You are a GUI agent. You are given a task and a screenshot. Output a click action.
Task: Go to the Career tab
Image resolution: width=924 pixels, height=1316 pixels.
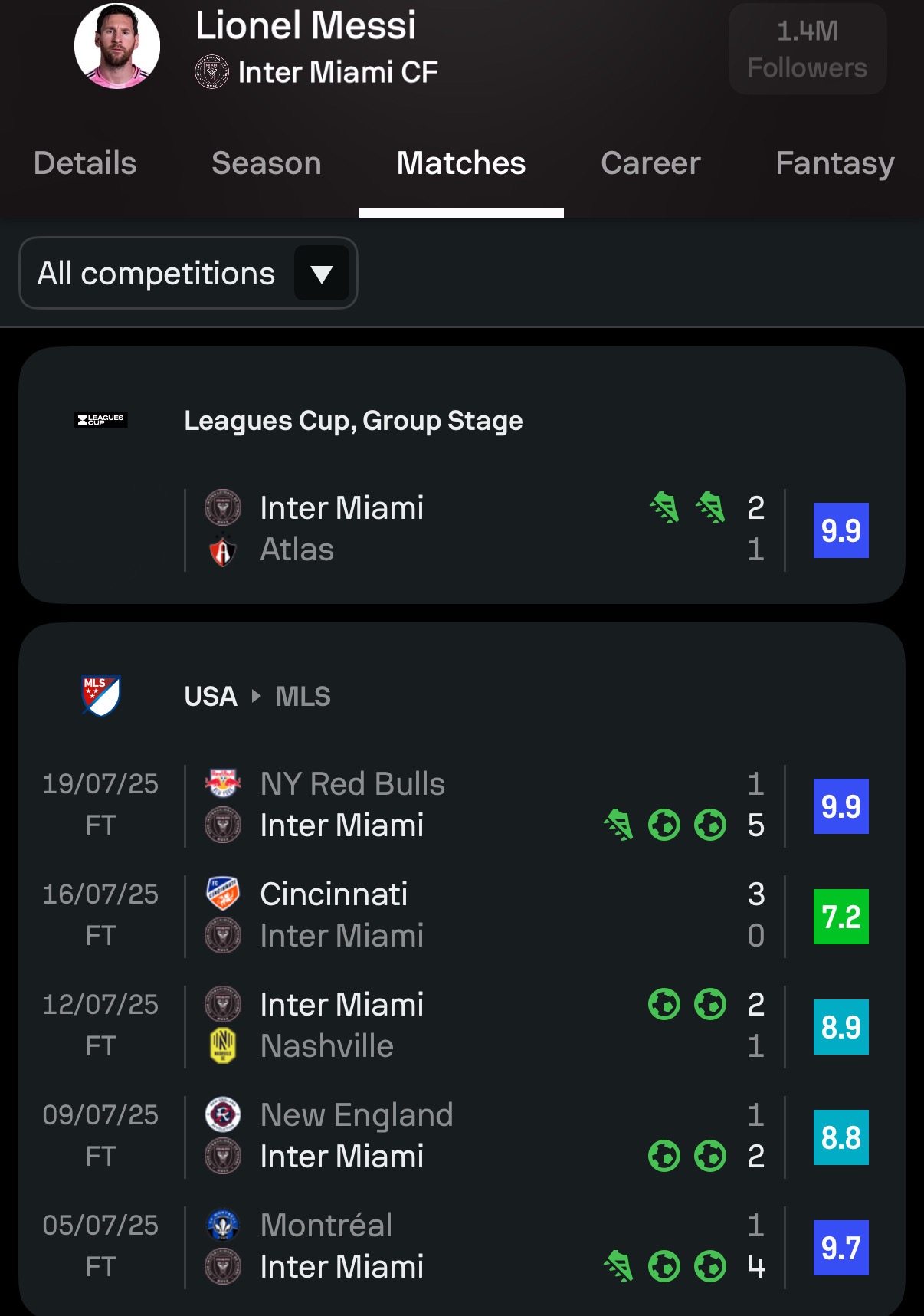(650, 163)
